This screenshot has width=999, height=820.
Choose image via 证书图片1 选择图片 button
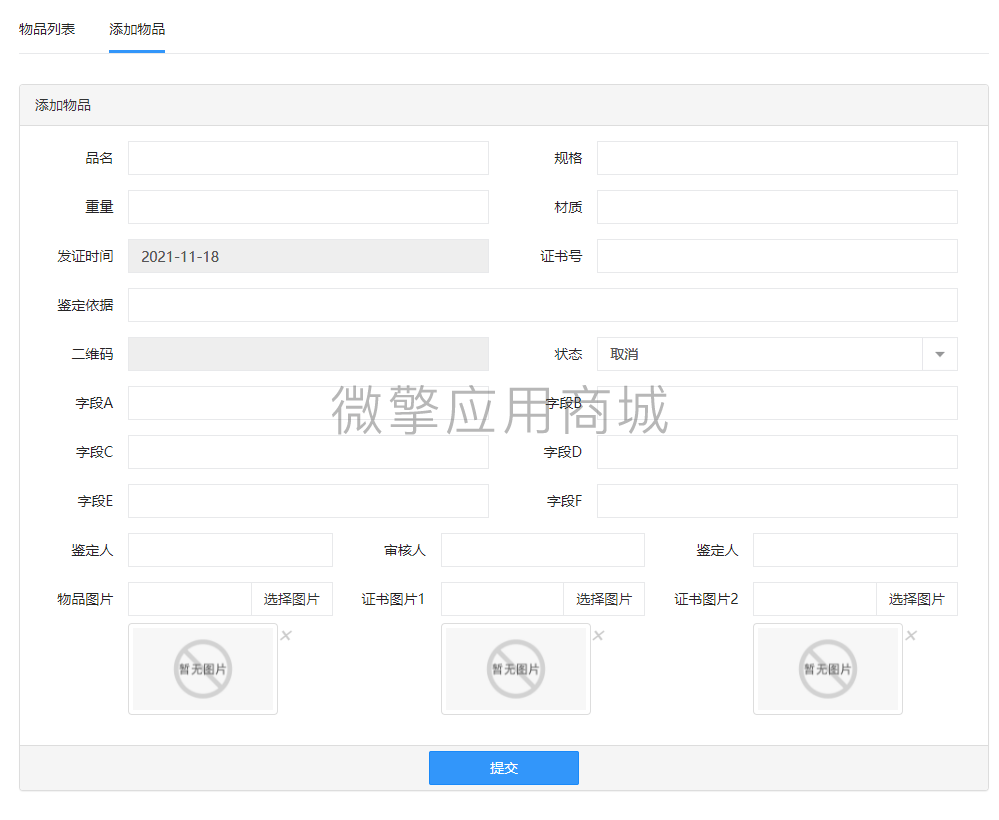pos(604,600)
